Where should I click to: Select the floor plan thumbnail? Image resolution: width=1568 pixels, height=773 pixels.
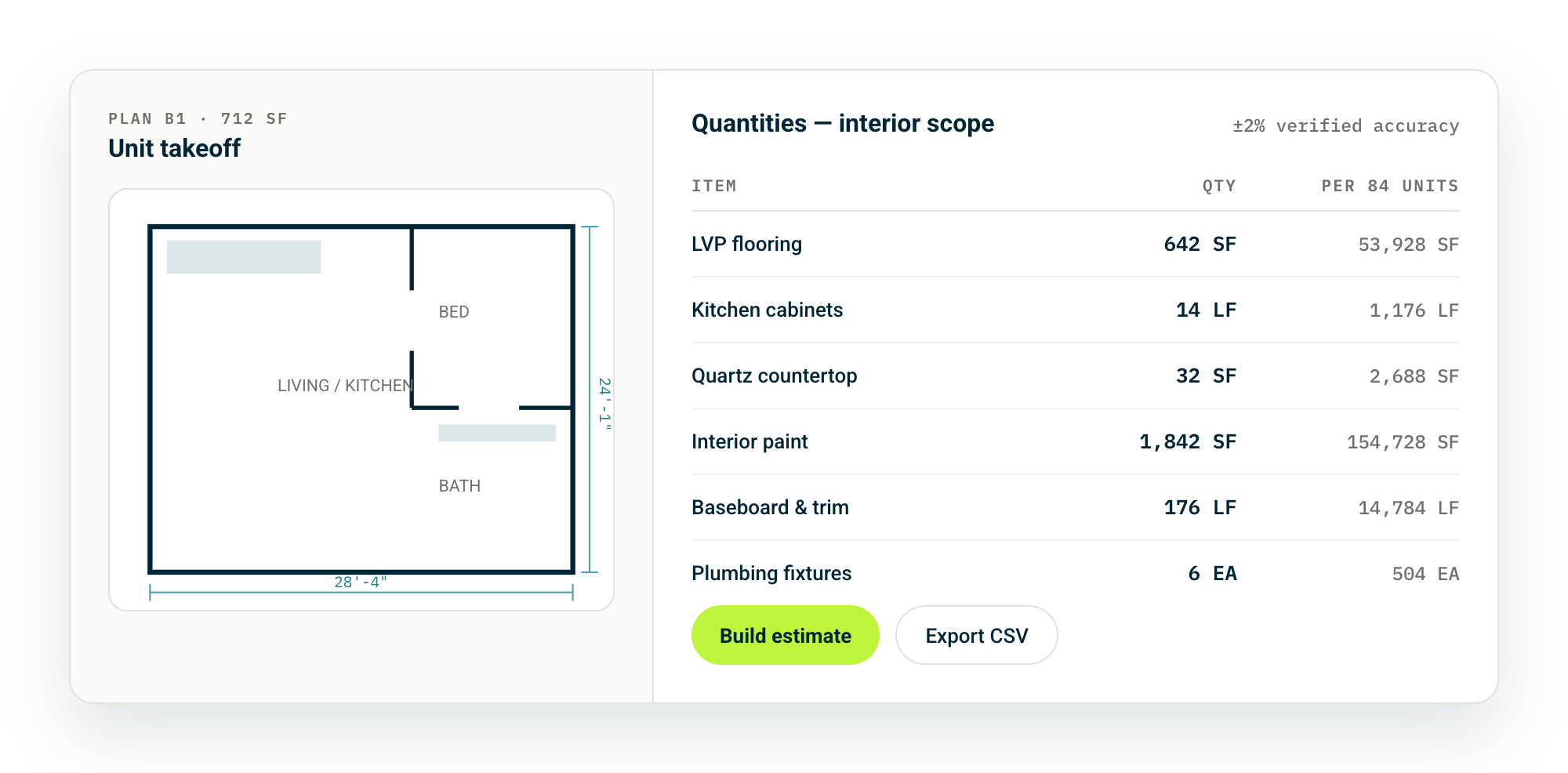tap(361, 400)
